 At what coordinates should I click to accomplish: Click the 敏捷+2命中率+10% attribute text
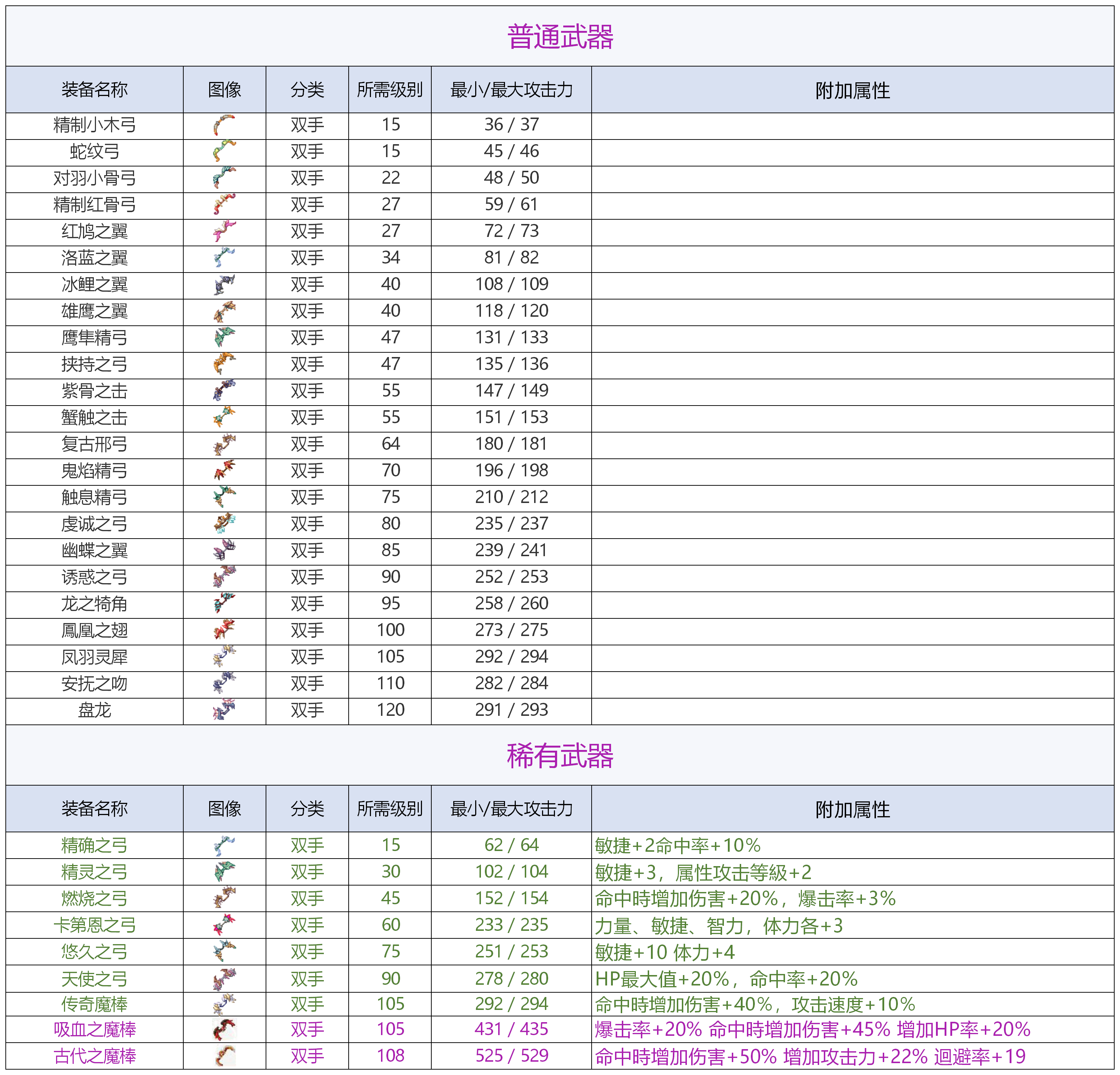point(678,846)
